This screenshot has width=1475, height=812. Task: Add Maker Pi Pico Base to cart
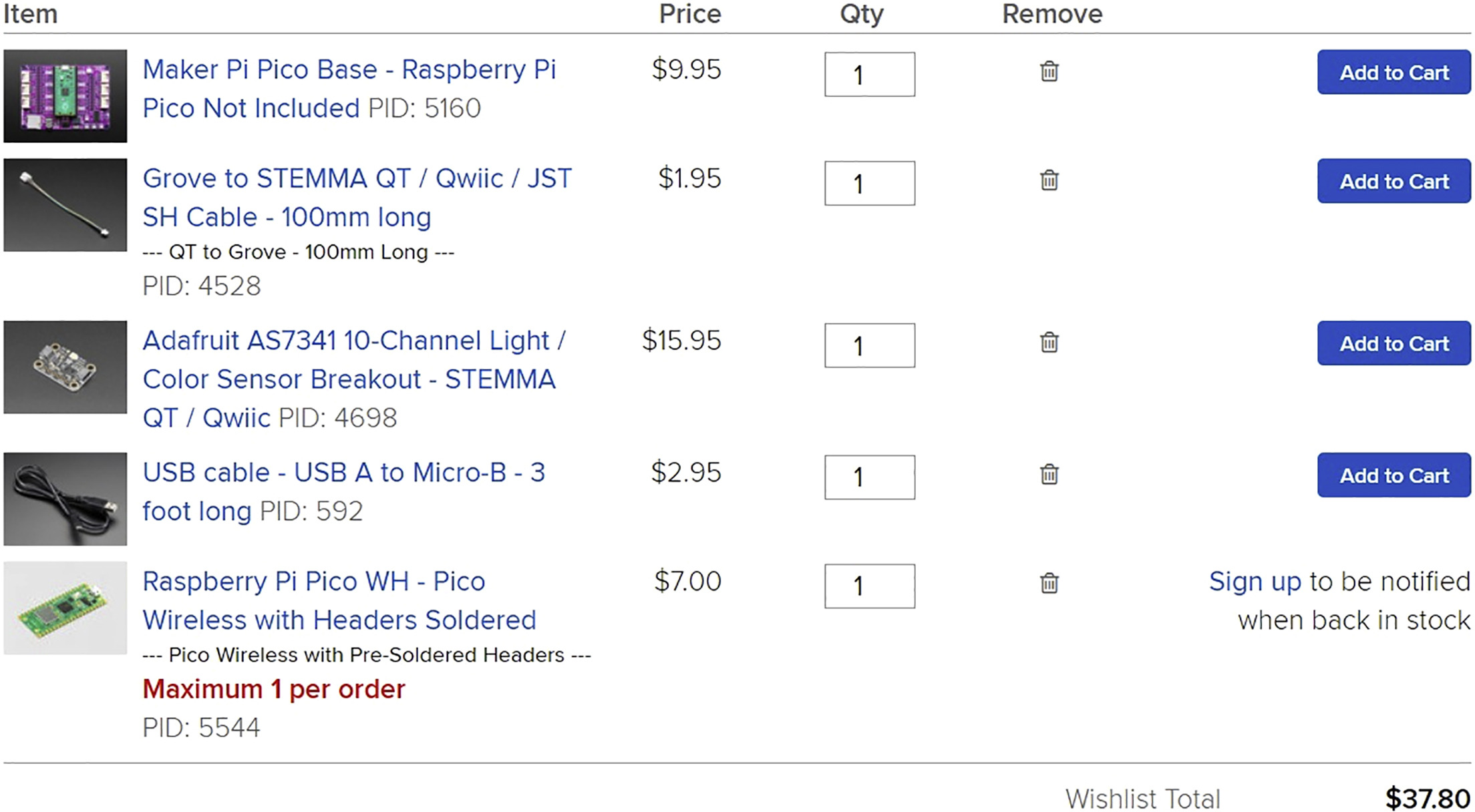[x=1394, y=72]
